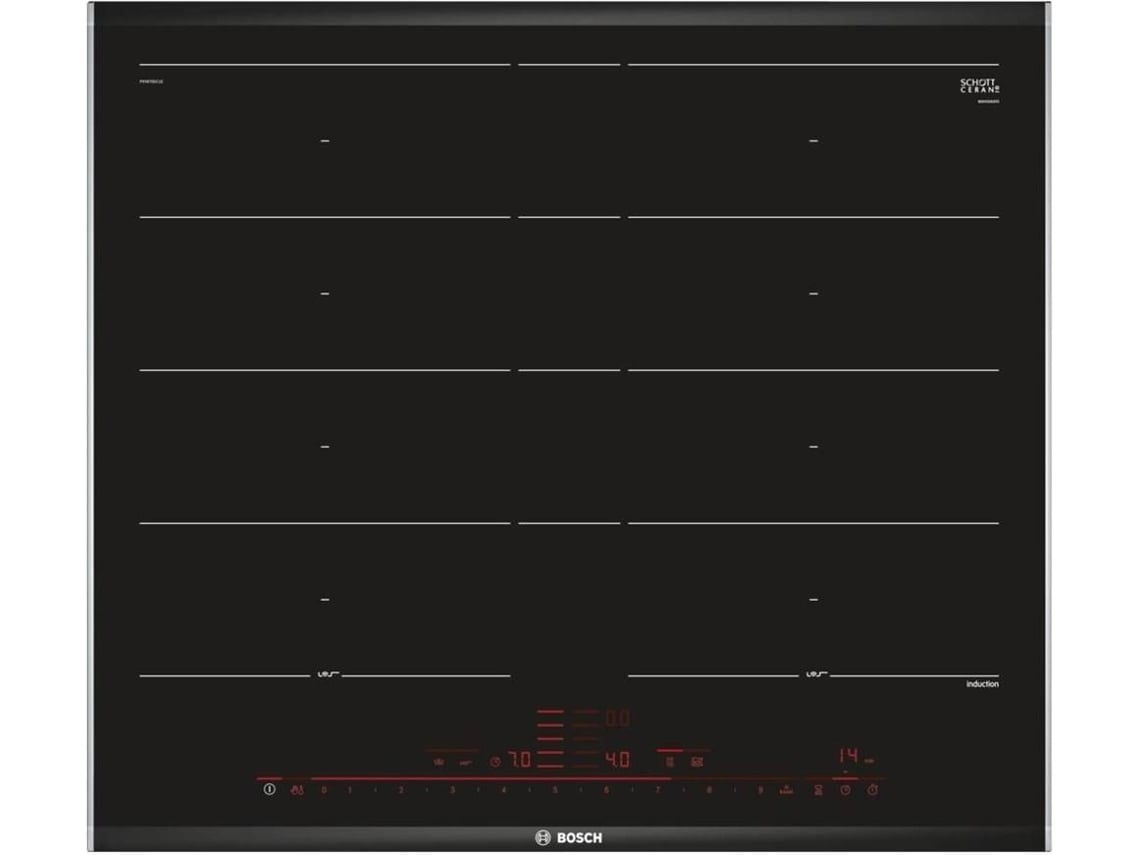
Task: Tap the red clock timer icon
Action: pyautogui.click(x=846, y=790)
